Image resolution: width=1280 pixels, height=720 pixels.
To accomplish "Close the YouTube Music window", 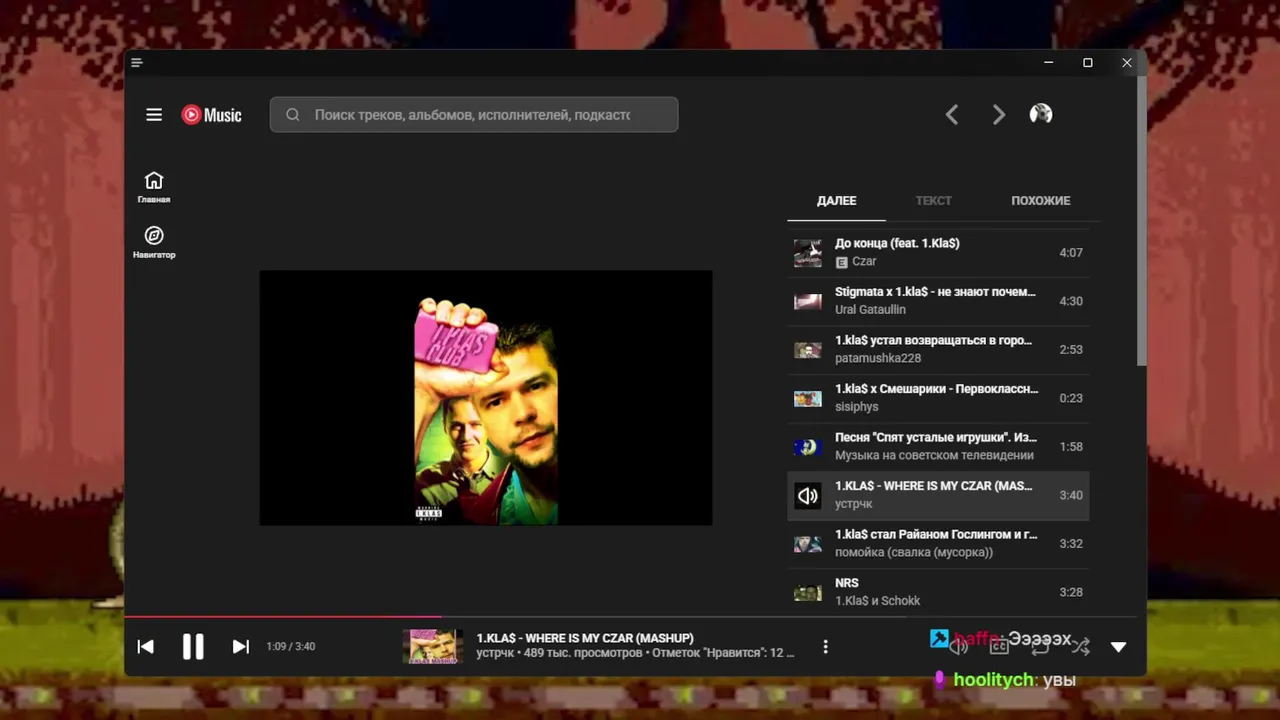I will pyautogui.click(x=1127, y=63).
